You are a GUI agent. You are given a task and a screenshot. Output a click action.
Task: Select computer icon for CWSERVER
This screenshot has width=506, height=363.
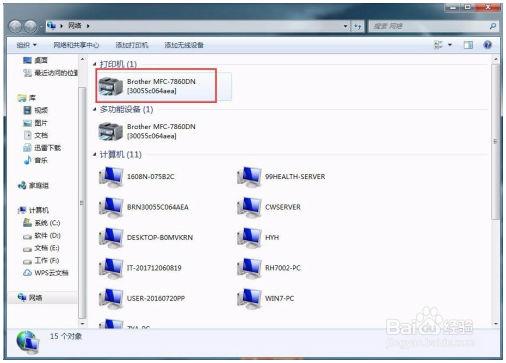pyautogui.click(x=249, y=207)
